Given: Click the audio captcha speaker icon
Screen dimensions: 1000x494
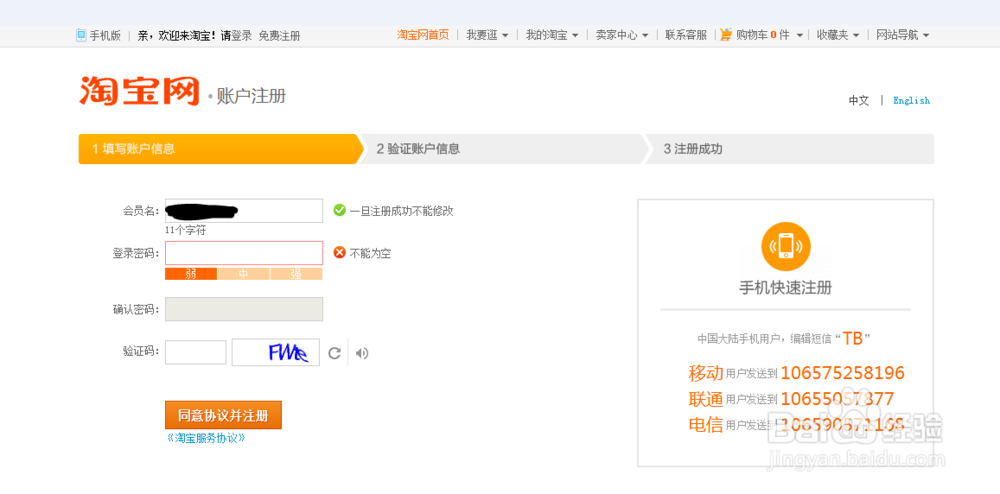Looking at the screenshot, I should (361, 353).
